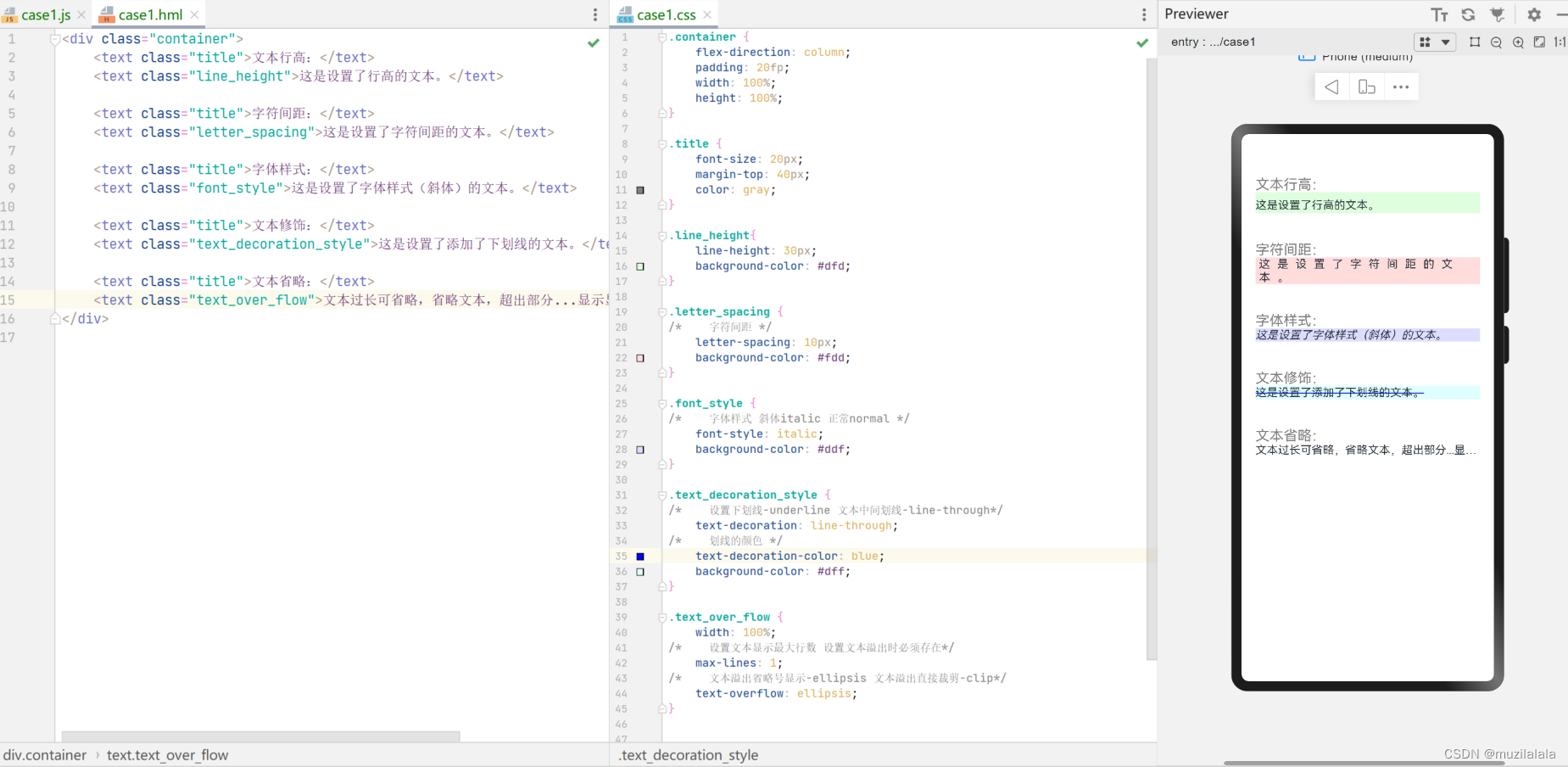The image size is (1568, 767).
Task: Open more device options (three dots)
Action: click(1401, 87)
